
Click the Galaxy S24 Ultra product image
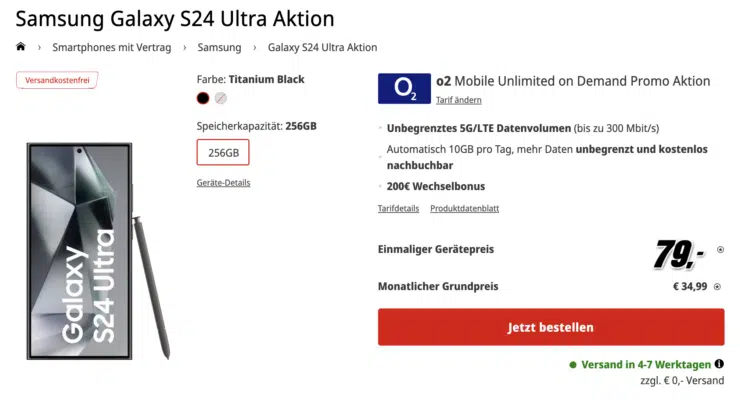point(98,250)
